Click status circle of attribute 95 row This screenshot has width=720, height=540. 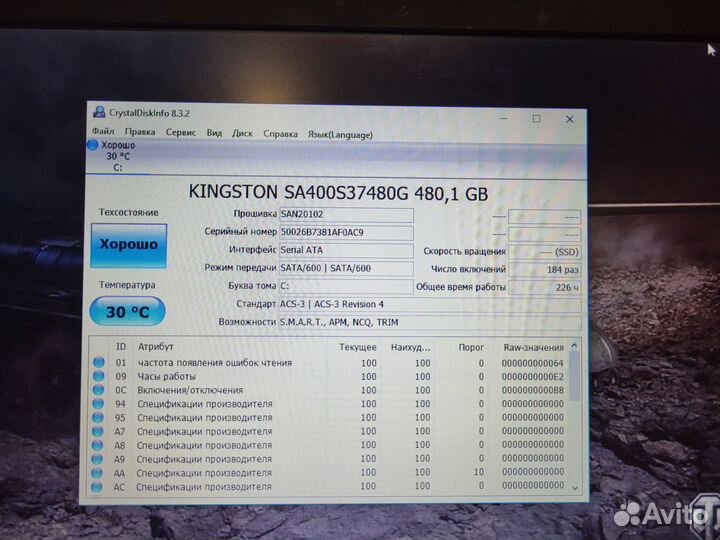click(x=98, y=417)
